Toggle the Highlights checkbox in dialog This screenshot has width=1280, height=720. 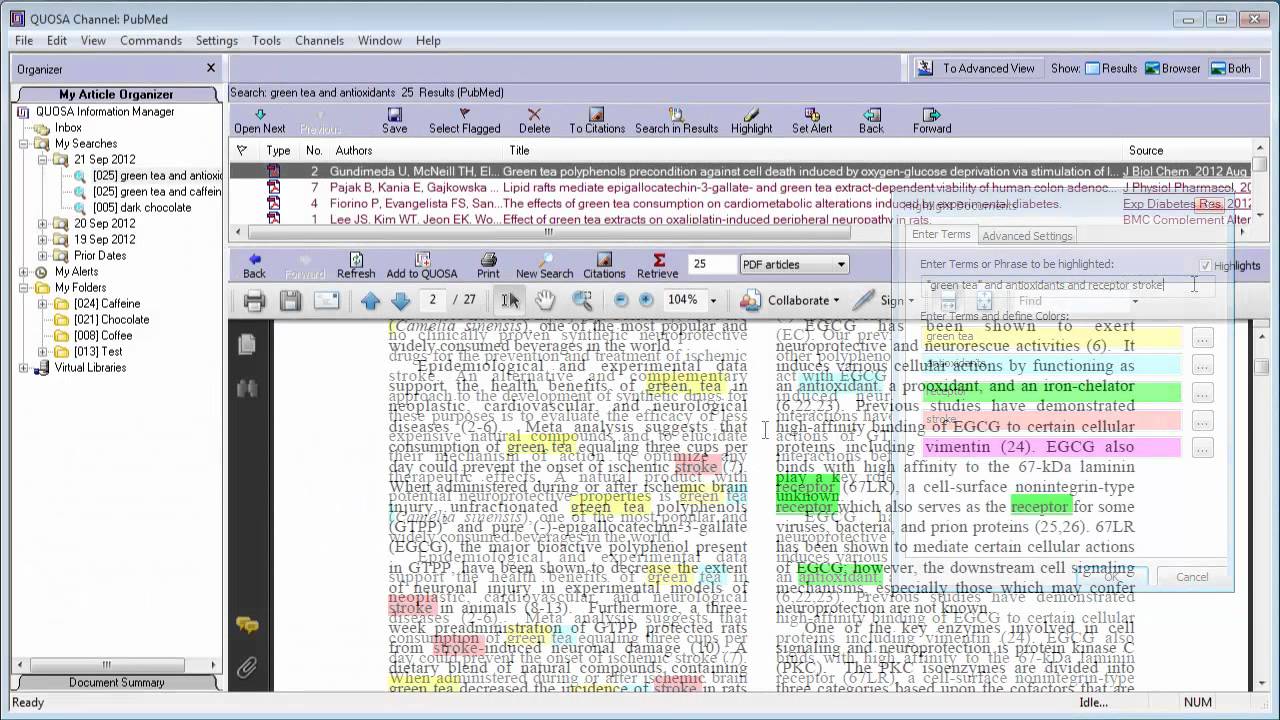coord(1205,265)
